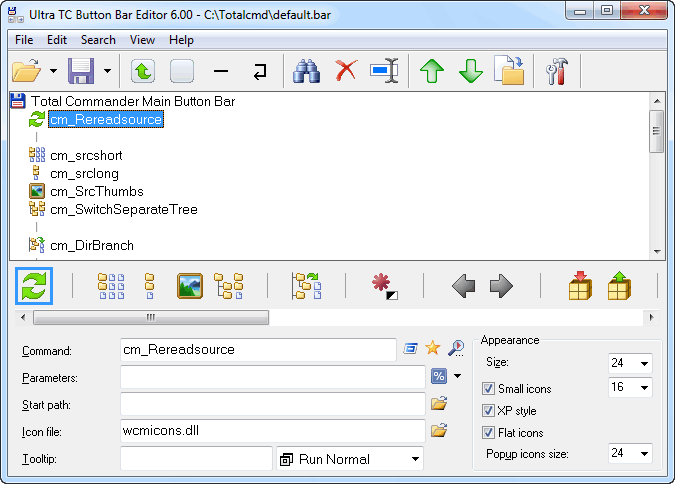Image resolution: width=675 pixels, height=484 pixels.
Task: Click the short view grid preview button
Action: 111,286
